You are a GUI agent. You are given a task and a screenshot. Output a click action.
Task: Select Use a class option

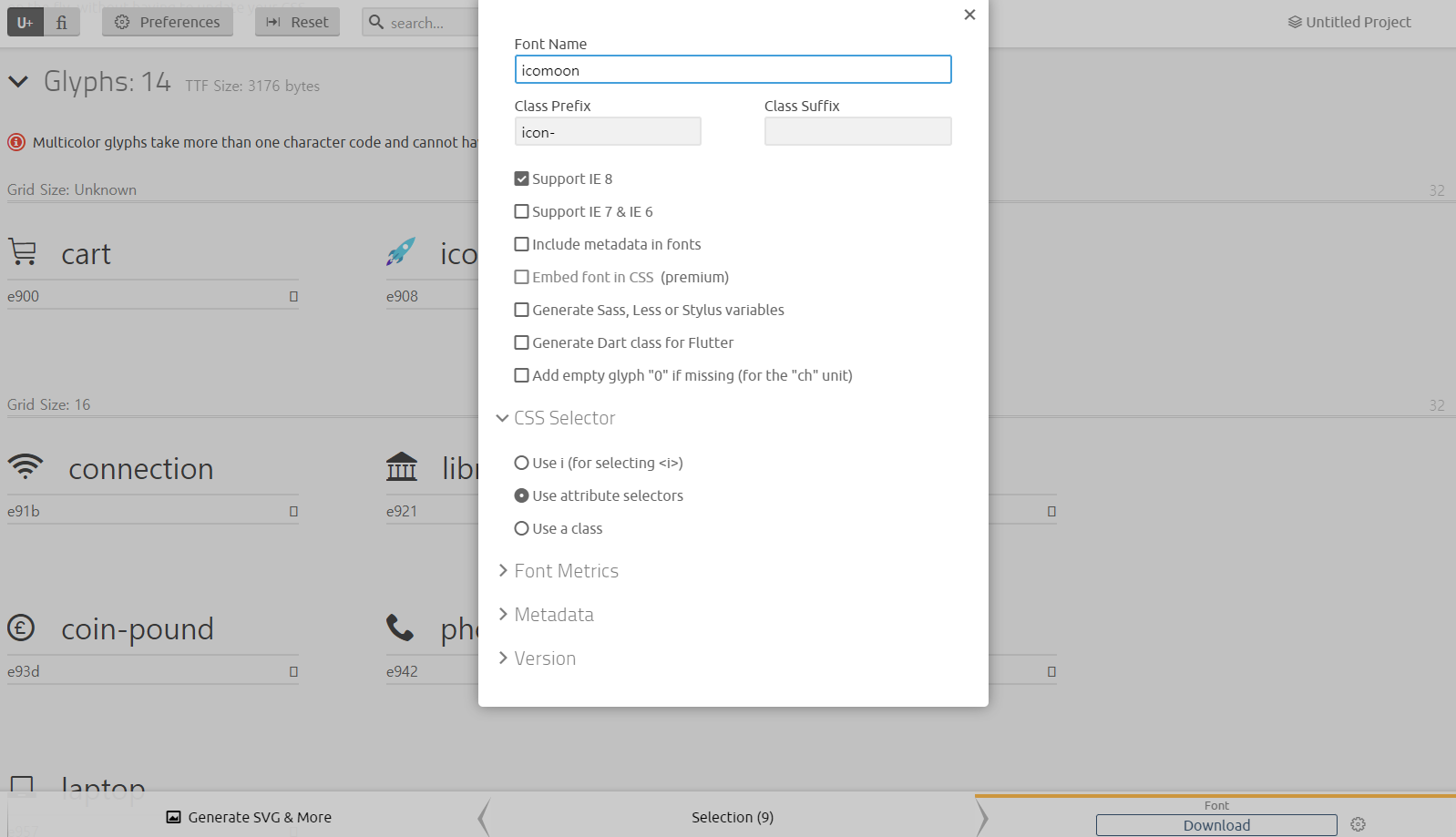[522, 528]
